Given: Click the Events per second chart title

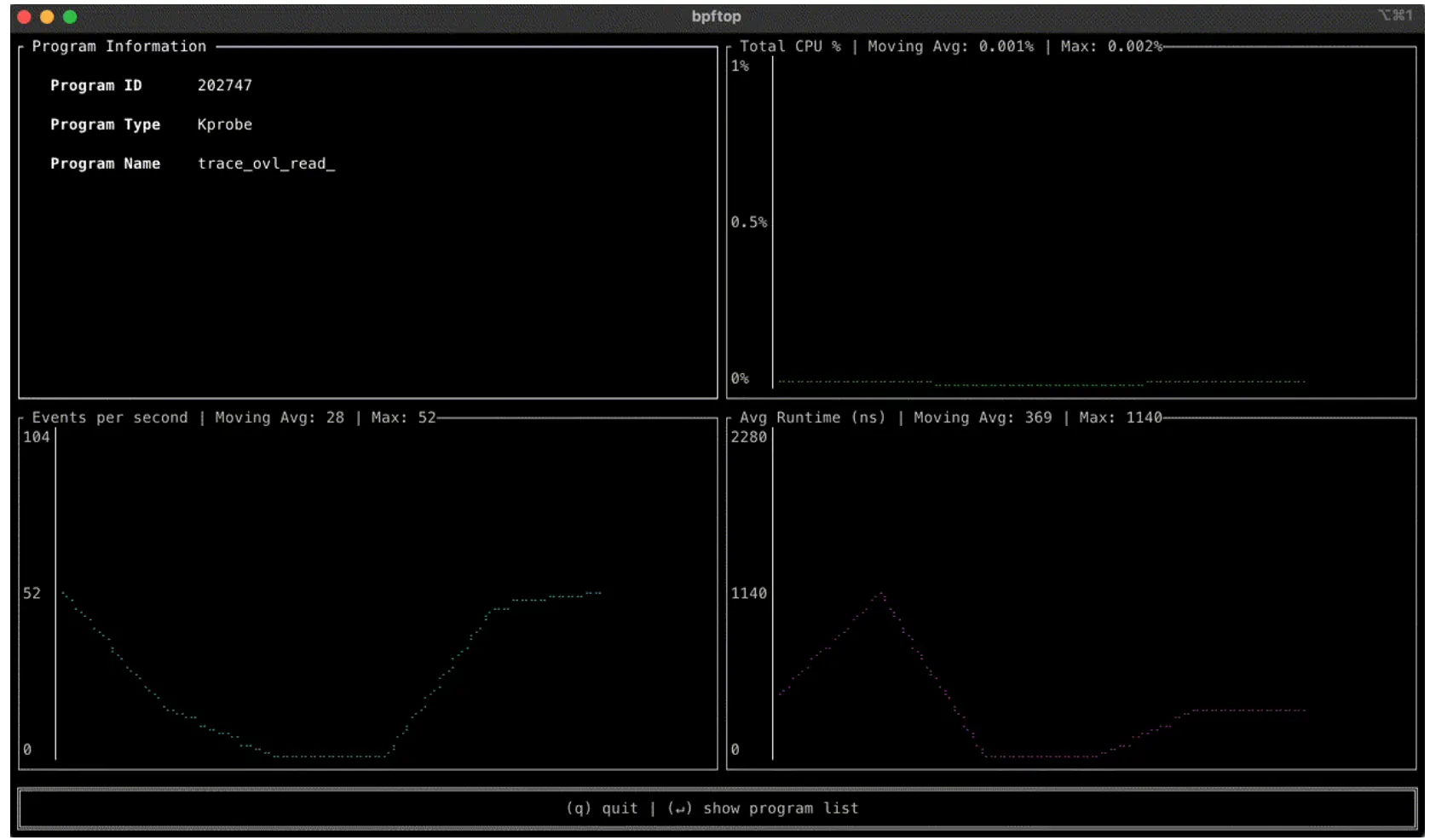Looking at the screenshot, I should tap(110, 417).
